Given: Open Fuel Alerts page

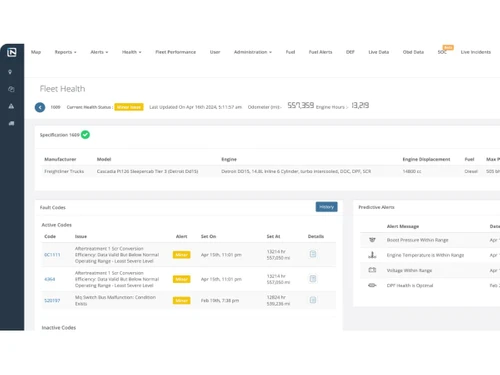Looking at the screenshot, I should click(320, 52).
